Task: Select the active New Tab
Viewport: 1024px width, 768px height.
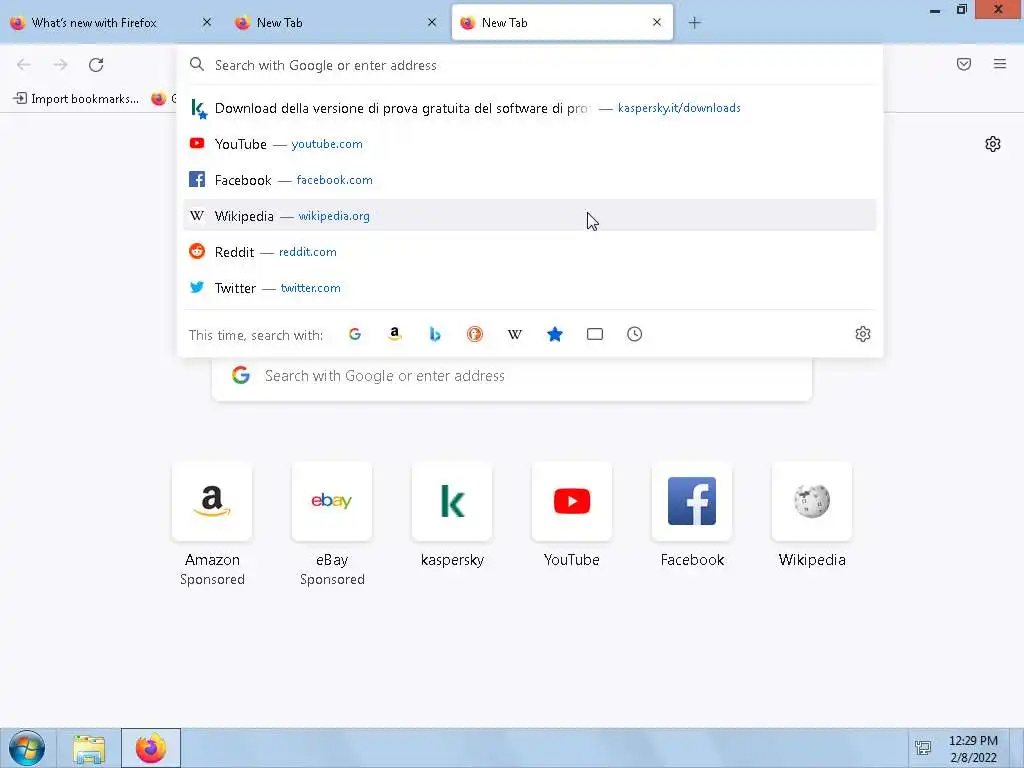Action: click(x=562, y=23)
